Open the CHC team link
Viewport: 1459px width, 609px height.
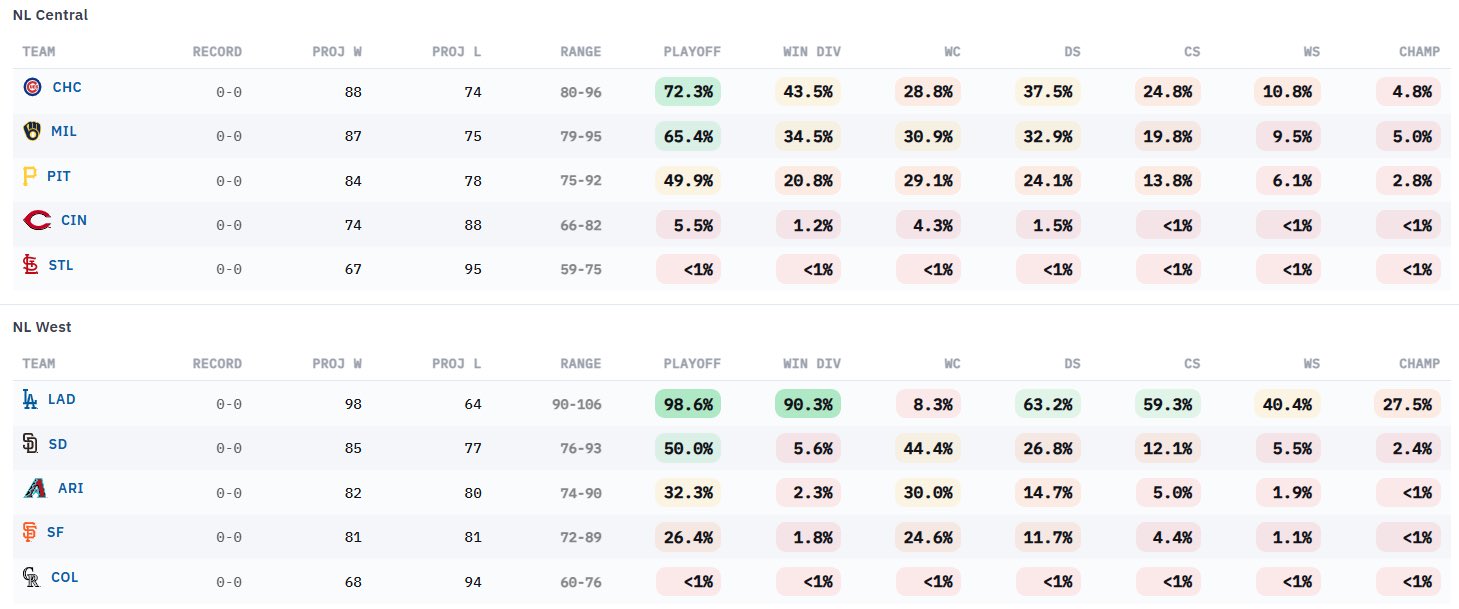coord(67,88)
